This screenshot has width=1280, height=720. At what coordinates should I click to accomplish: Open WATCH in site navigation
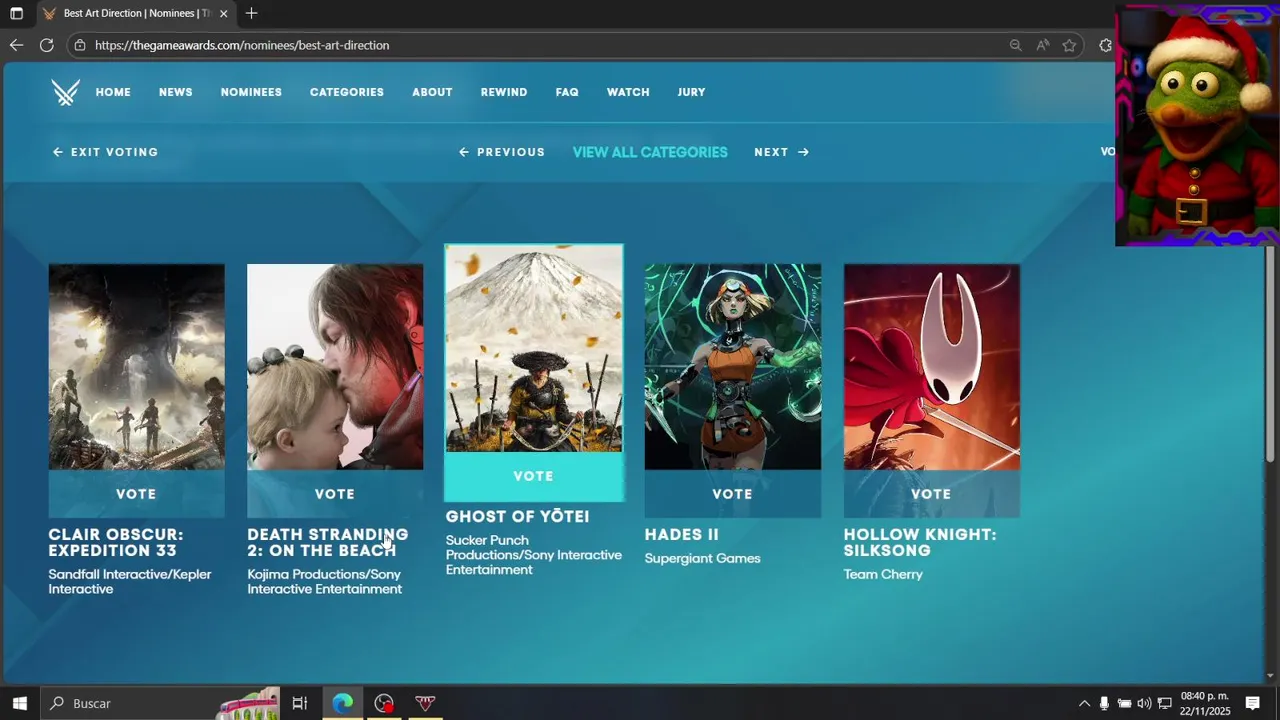coord(628,92)
